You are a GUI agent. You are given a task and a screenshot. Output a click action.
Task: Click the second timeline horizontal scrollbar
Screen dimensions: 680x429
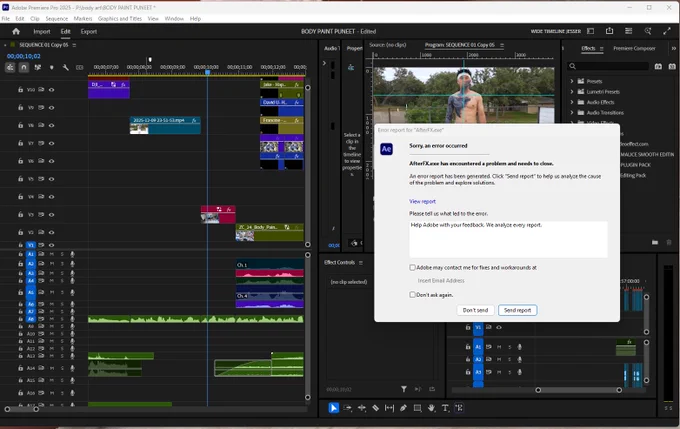[579, 390]
